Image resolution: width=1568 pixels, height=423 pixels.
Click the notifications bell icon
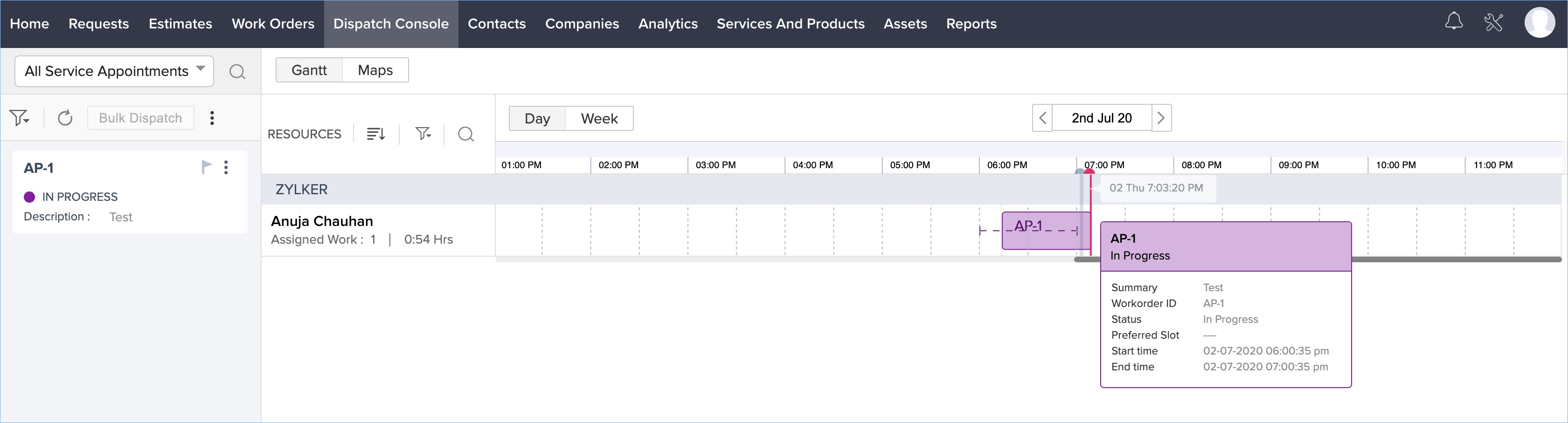1454,22
